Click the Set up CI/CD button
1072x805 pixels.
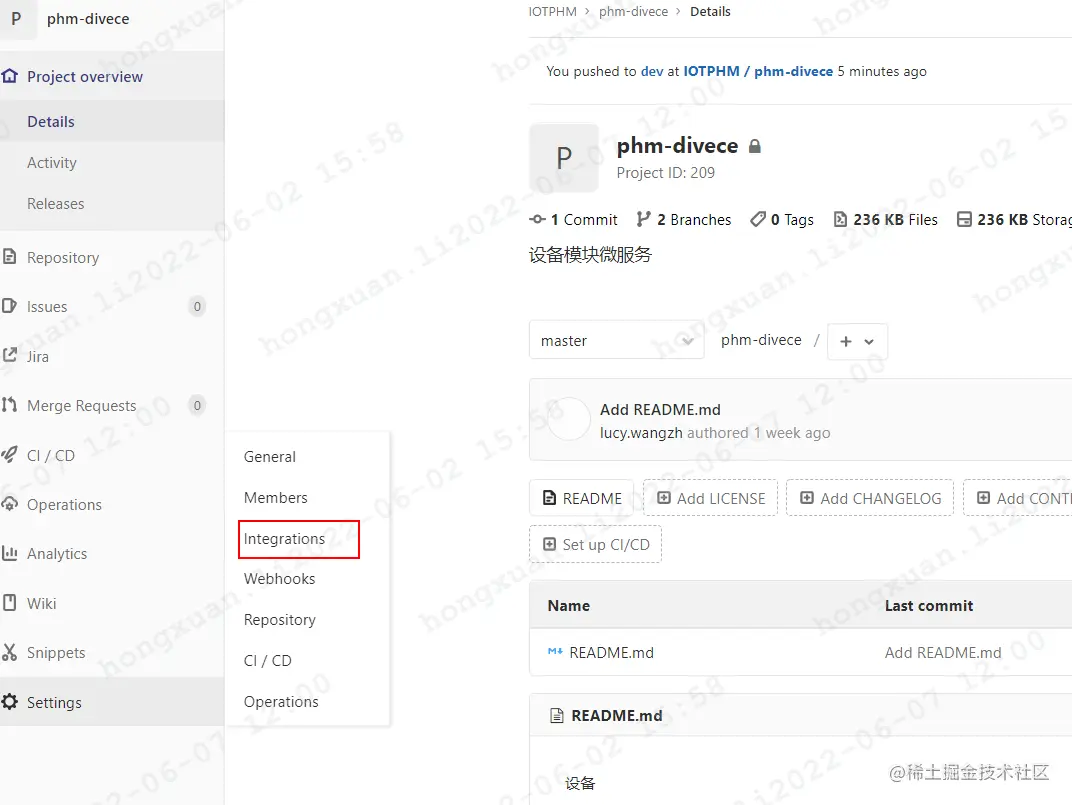pyautogui.click(x=595, y=544)
